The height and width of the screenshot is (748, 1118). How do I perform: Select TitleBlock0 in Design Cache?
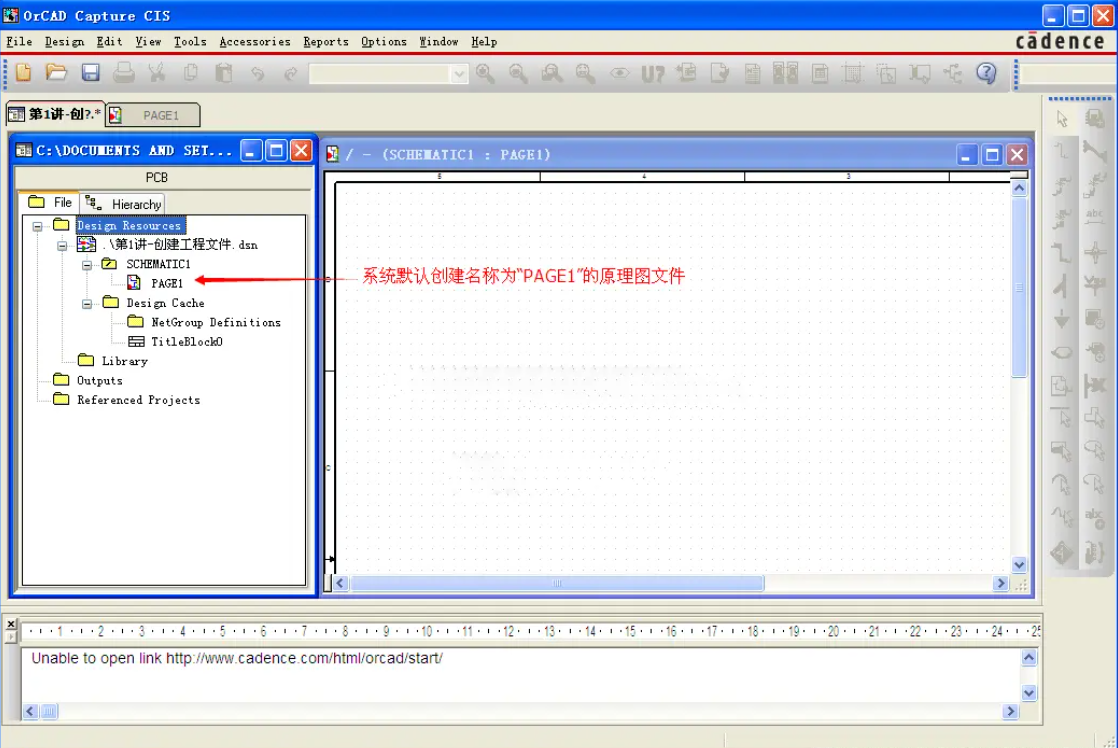click(187, 342)
